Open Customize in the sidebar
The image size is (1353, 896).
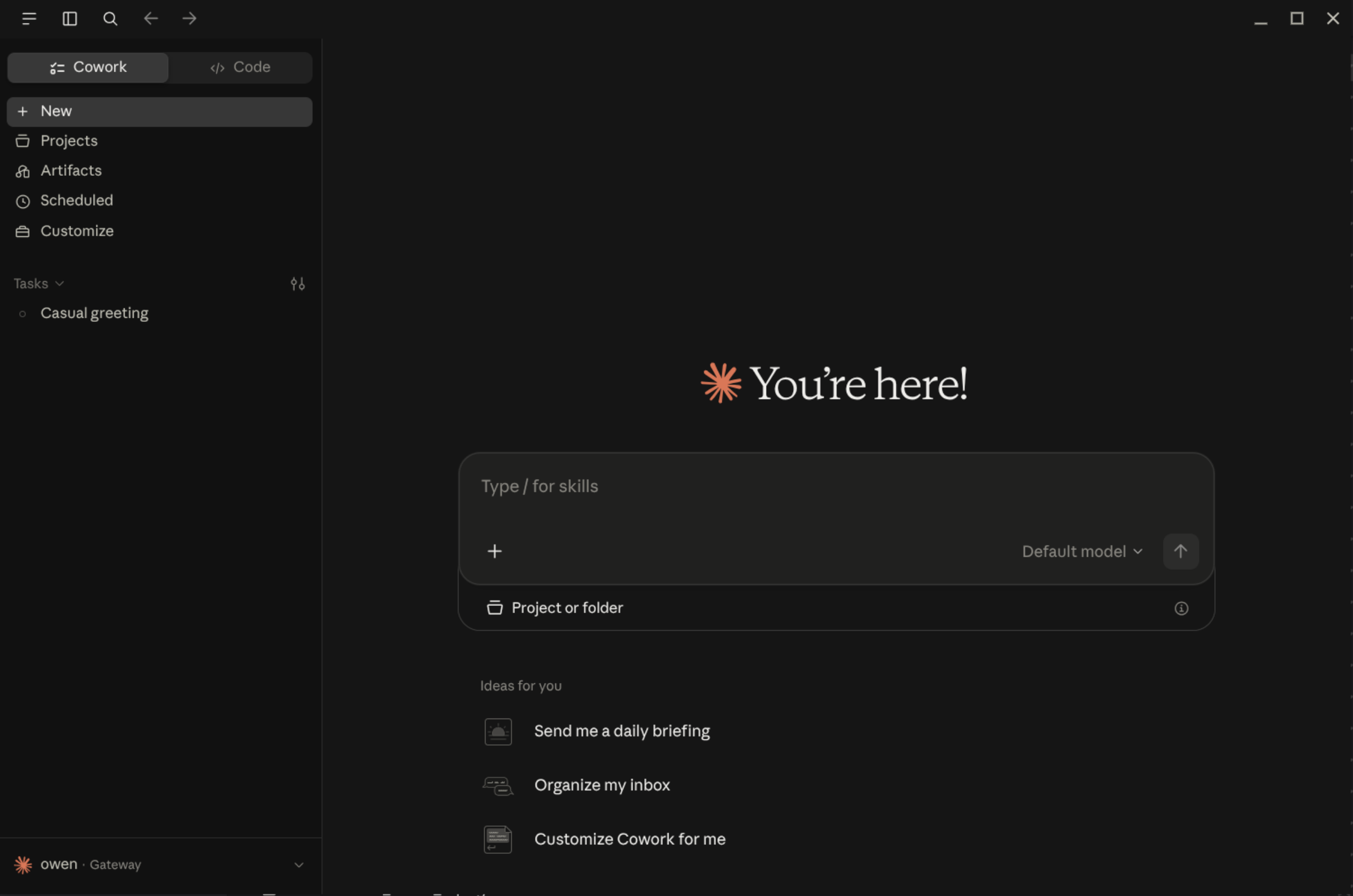point(160,232)
